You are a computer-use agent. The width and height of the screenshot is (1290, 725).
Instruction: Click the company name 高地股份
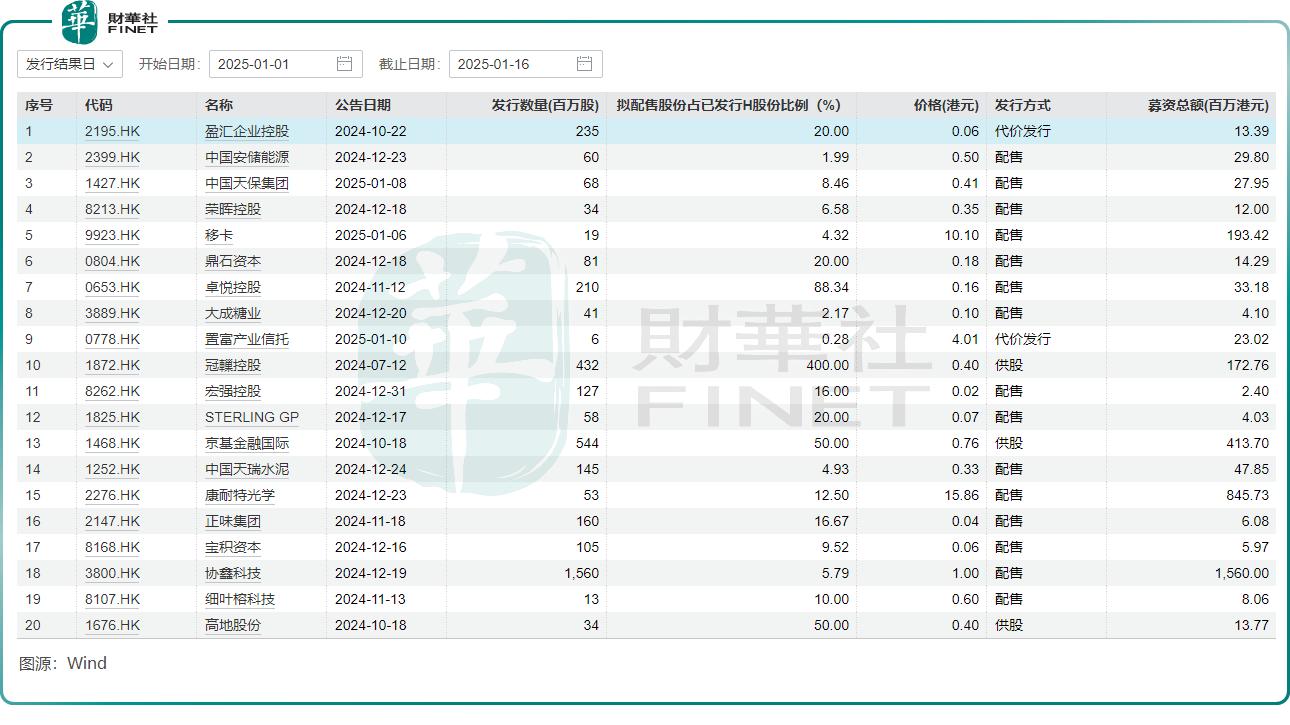233,625
